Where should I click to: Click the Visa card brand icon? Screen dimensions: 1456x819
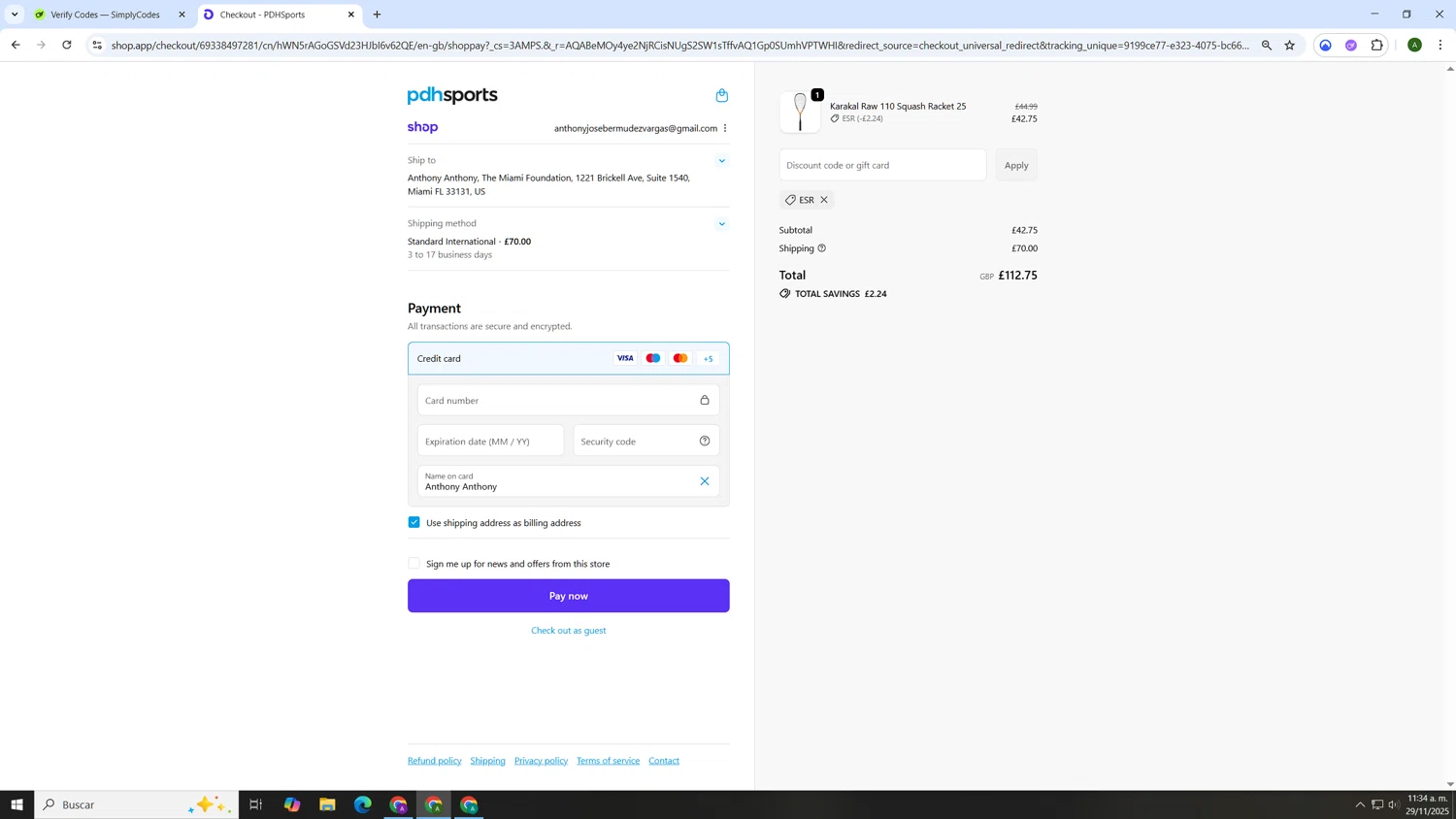click(625, 358)
